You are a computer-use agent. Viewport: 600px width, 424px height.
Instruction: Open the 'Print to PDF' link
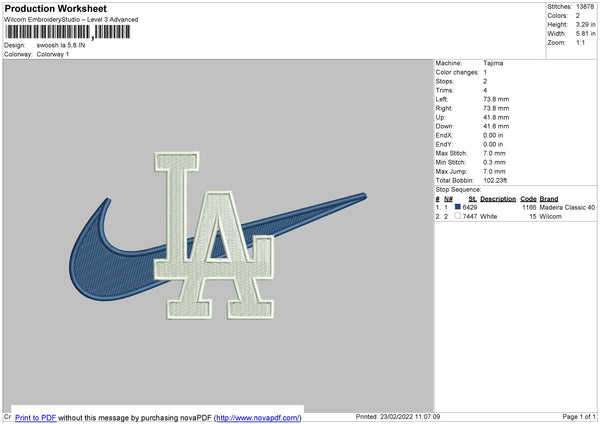[36, 418]
